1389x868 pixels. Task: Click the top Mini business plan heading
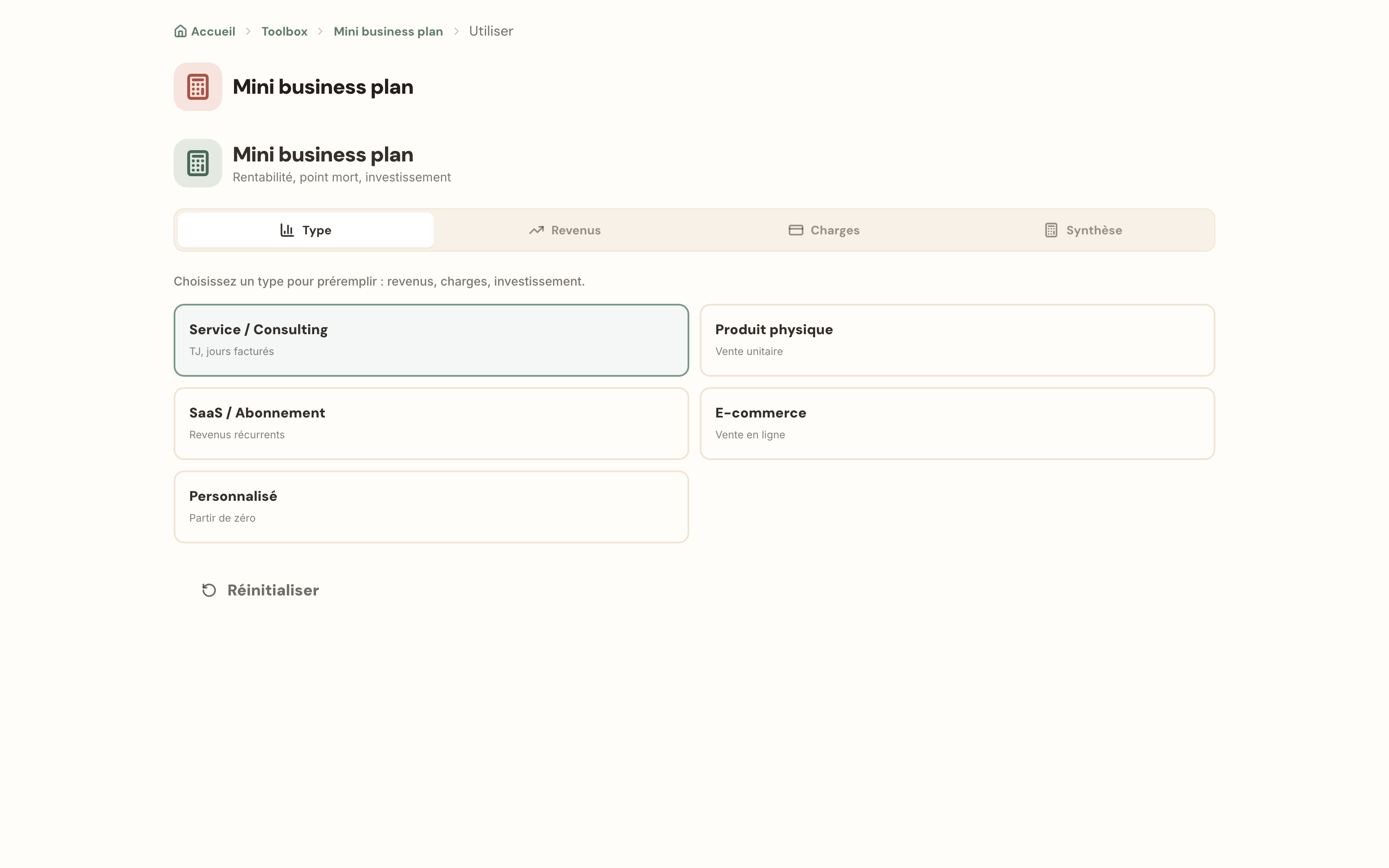323,87
